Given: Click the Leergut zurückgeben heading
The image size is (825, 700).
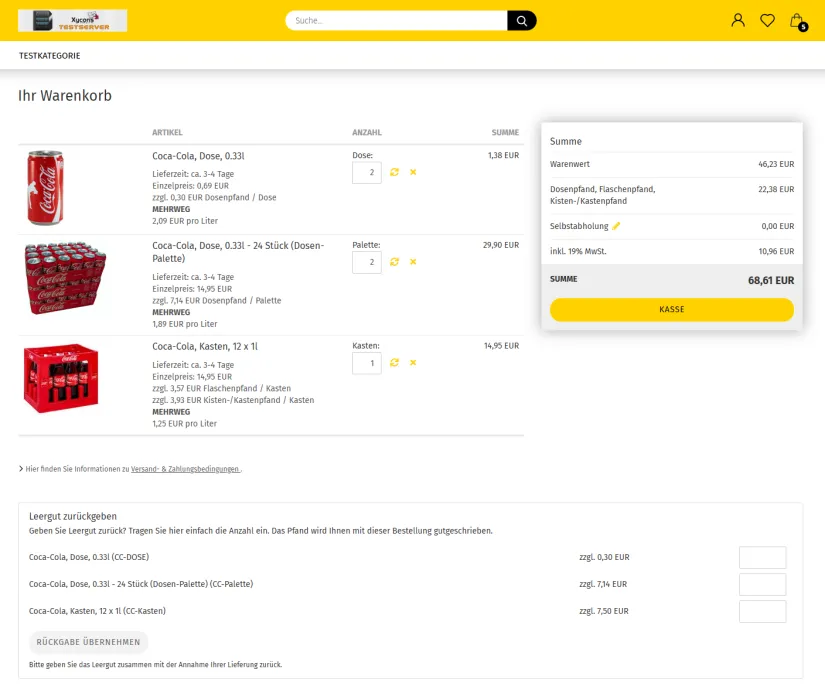Looking at the screenshot, I should (x=73, y=516).
